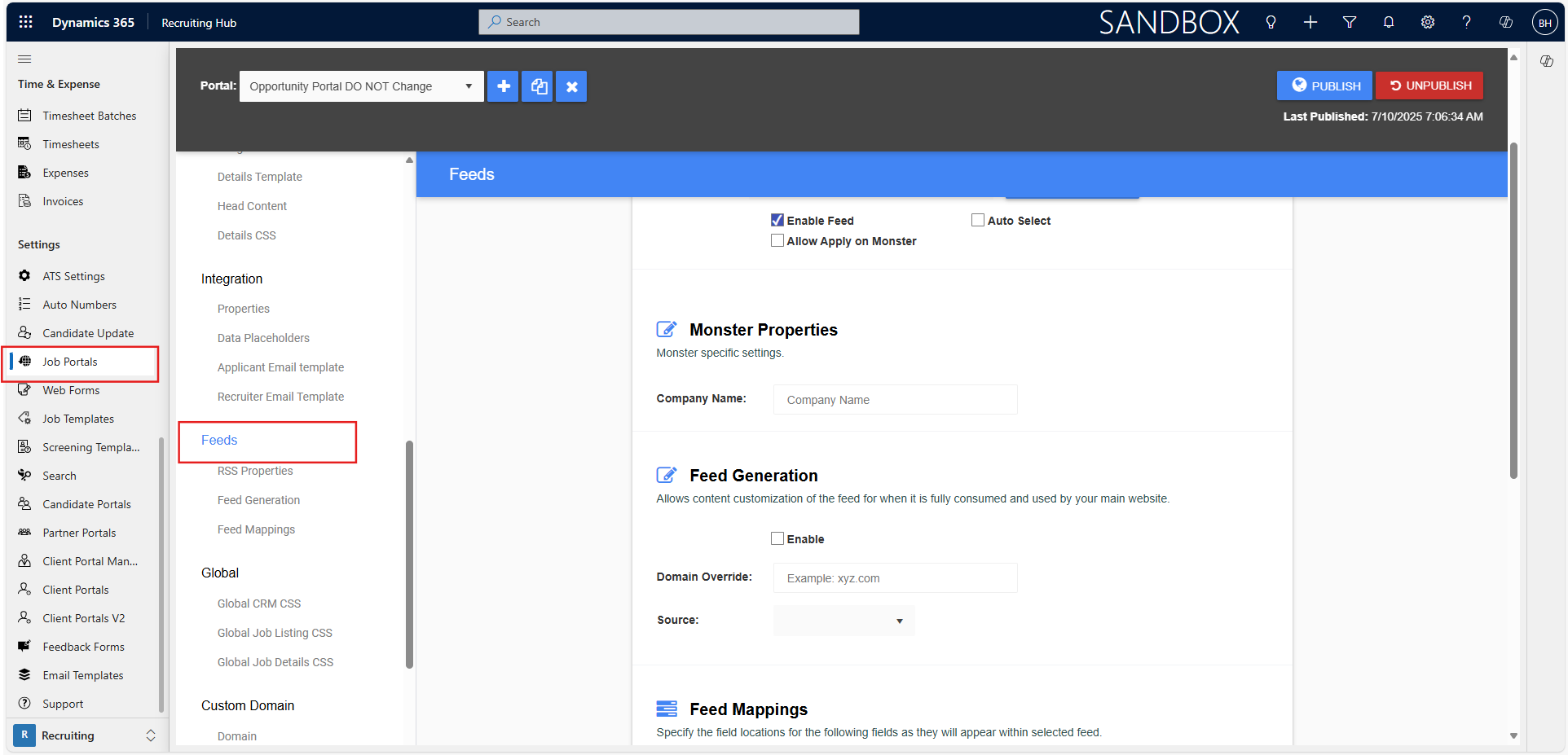Click the main page vertical scrollbar

tap(1513, 309)
